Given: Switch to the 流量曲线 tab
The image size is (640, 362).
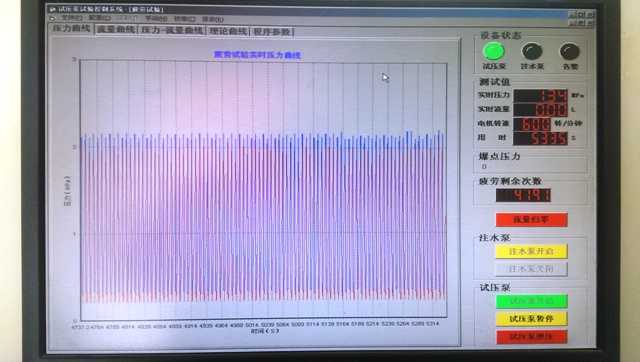Looking at the screenshot, I should 116,30.
